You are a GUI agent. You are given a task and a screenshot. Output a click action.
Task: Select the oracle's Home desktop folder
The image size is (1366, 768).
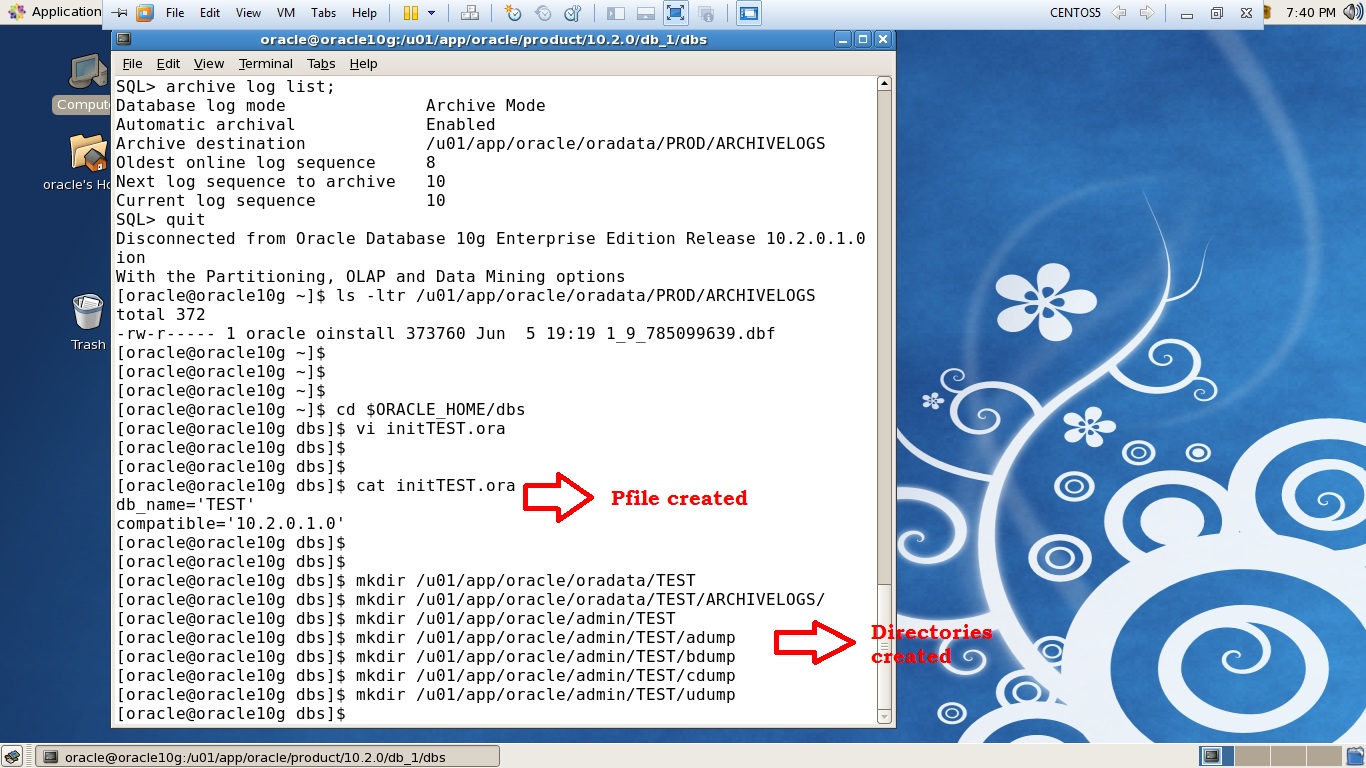coord(88,162)
